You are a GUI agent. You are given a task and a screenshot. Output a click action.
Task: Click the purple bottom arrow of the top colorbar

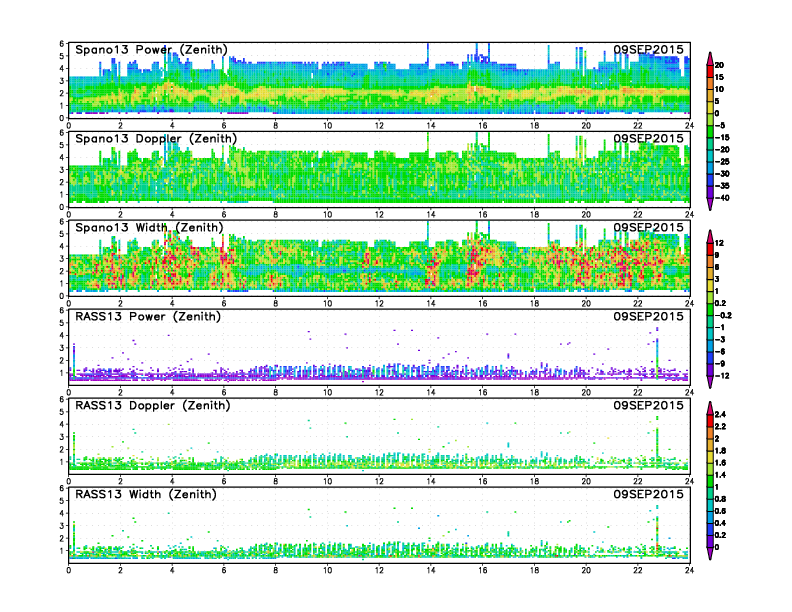[710, 204]
